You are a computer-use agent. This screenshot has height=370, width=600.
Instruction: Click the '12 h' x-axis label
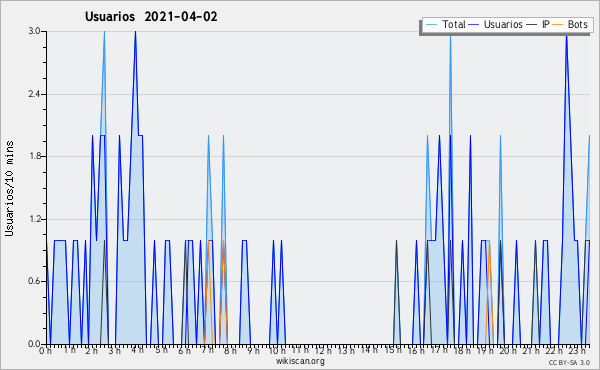point(323,350)
